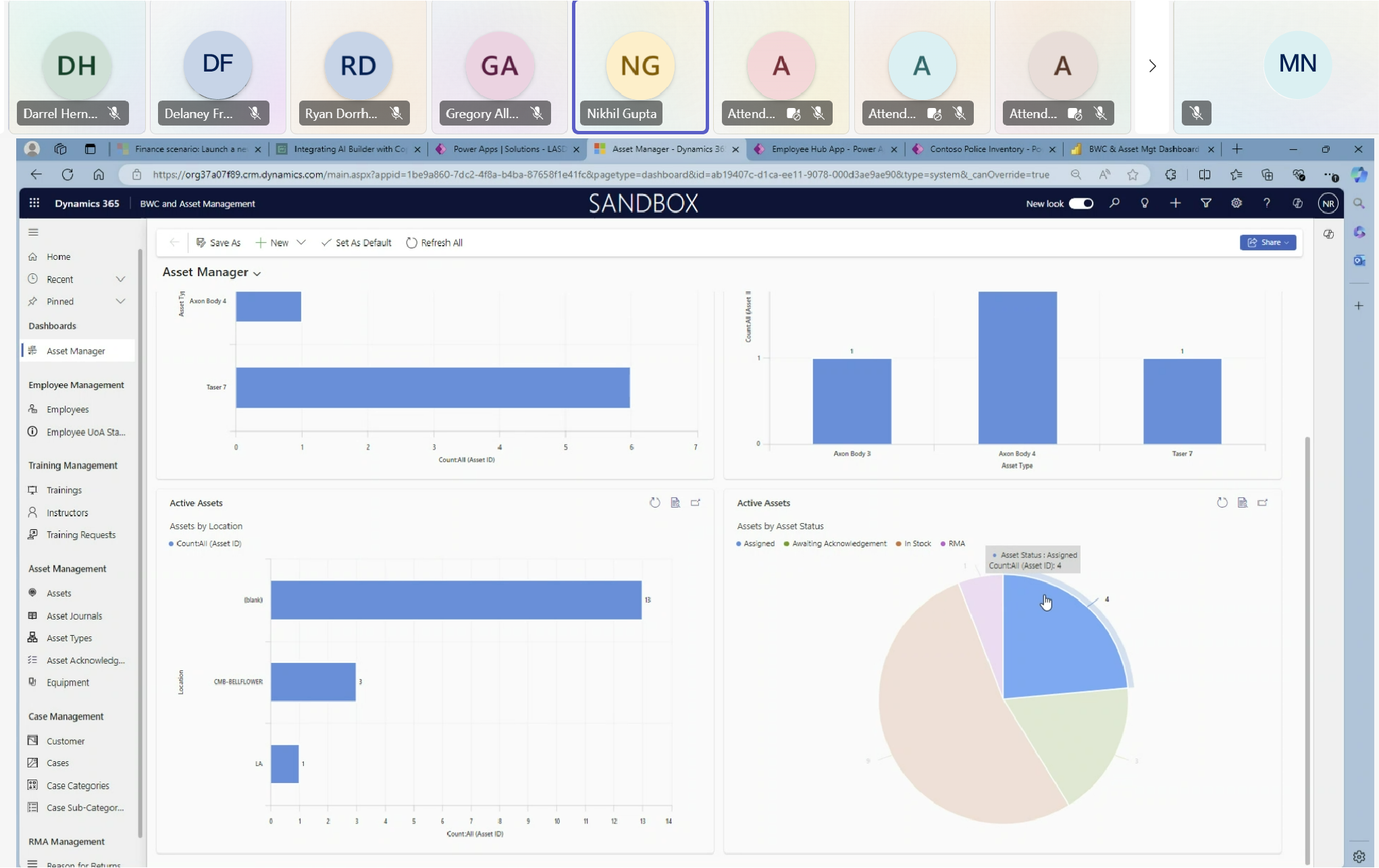This screenshot has width=1379, height=868.
Task: Refresh the Assets by Asset Status chart
Action: pyautogui.click(x=1222, y=503)
